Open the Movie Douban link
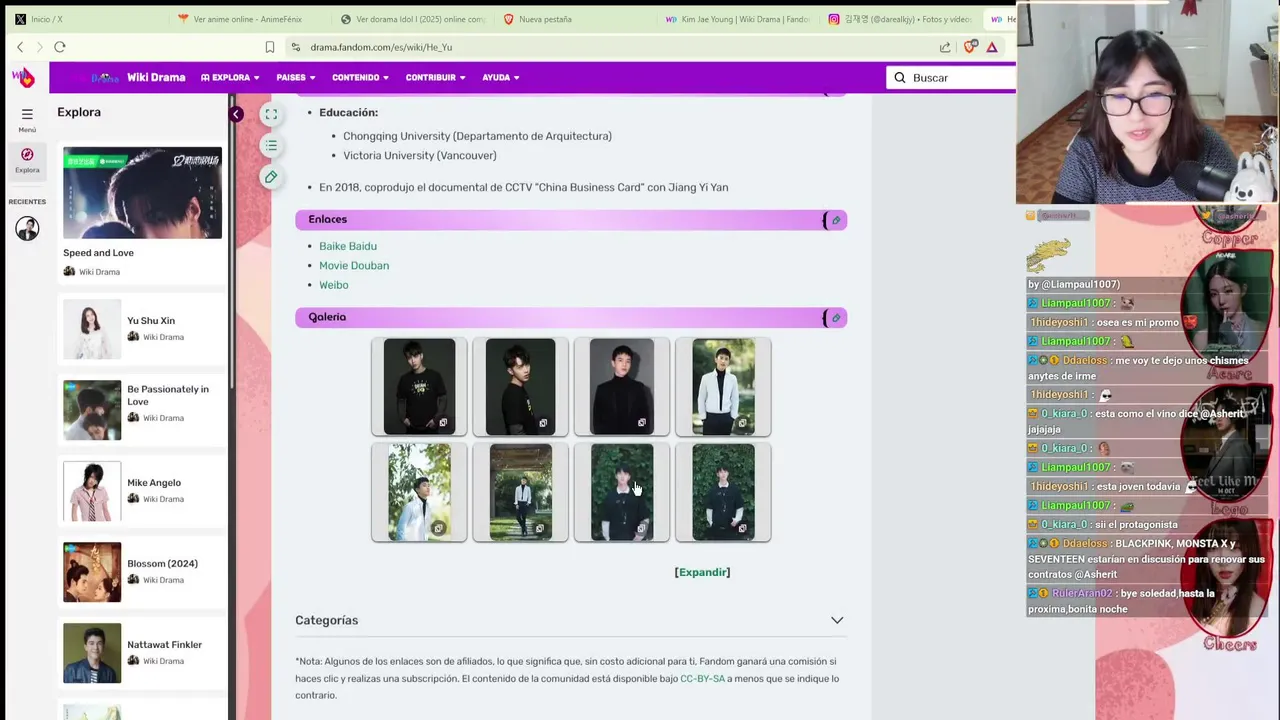This screenshot has width=1280, height=720. click(354, 266)
